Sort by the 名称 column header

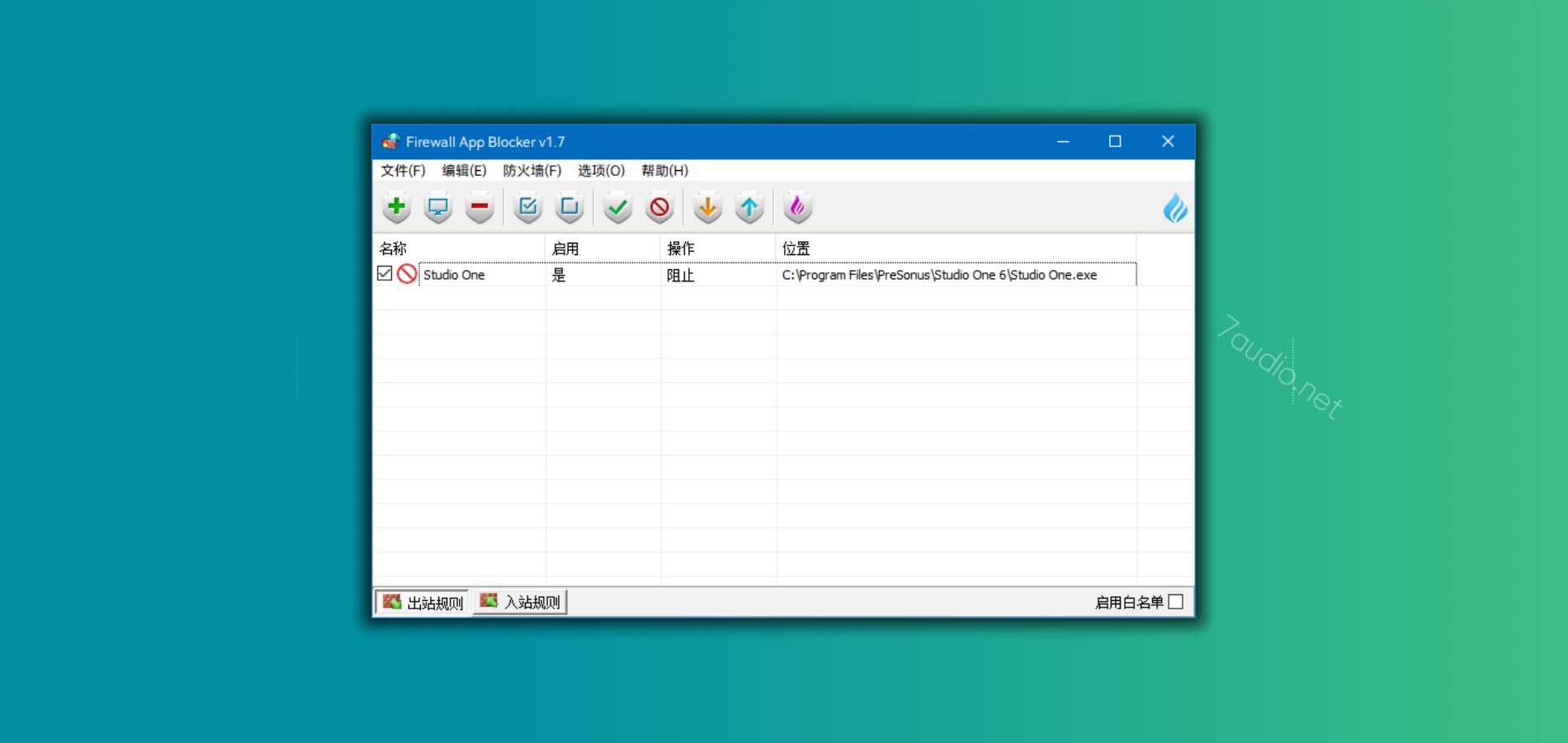point(459,248)
